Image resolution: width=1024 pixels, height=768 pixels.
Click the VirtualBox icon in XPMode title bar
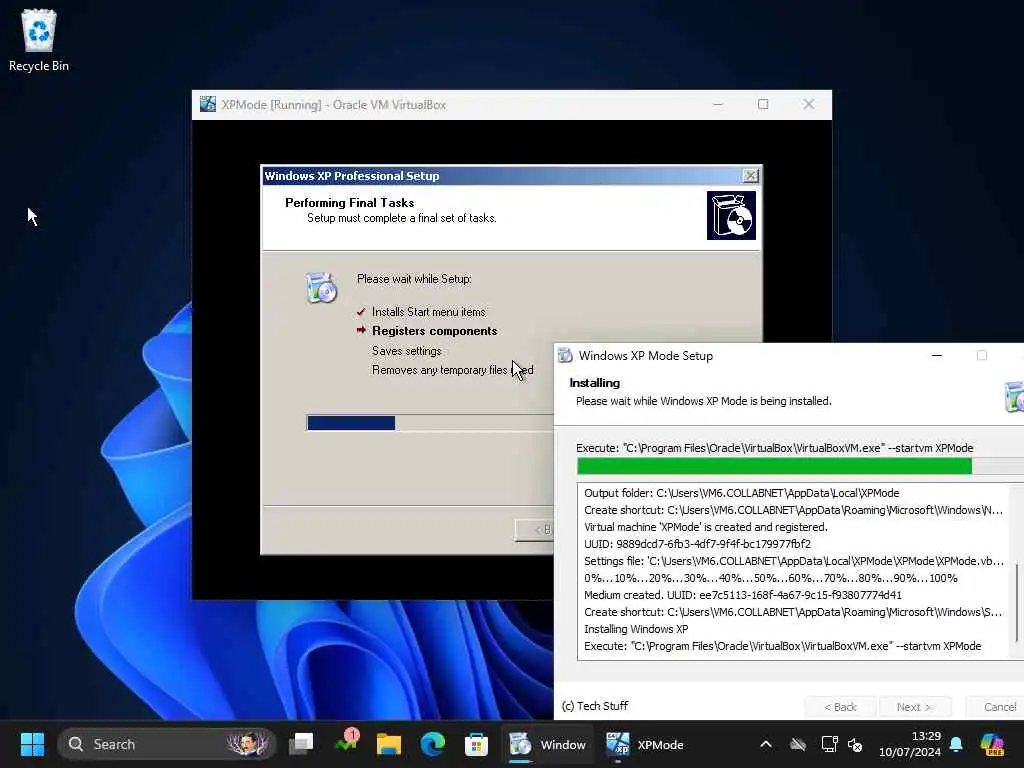(208, 104)
